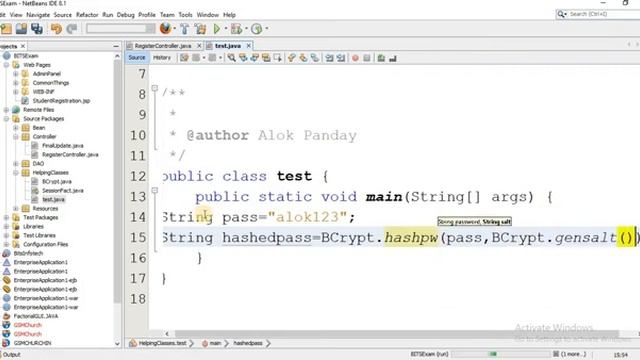The image size is (640, 360).
Task: Close the RegisterController.java tab
Action: tap(199, 46)
